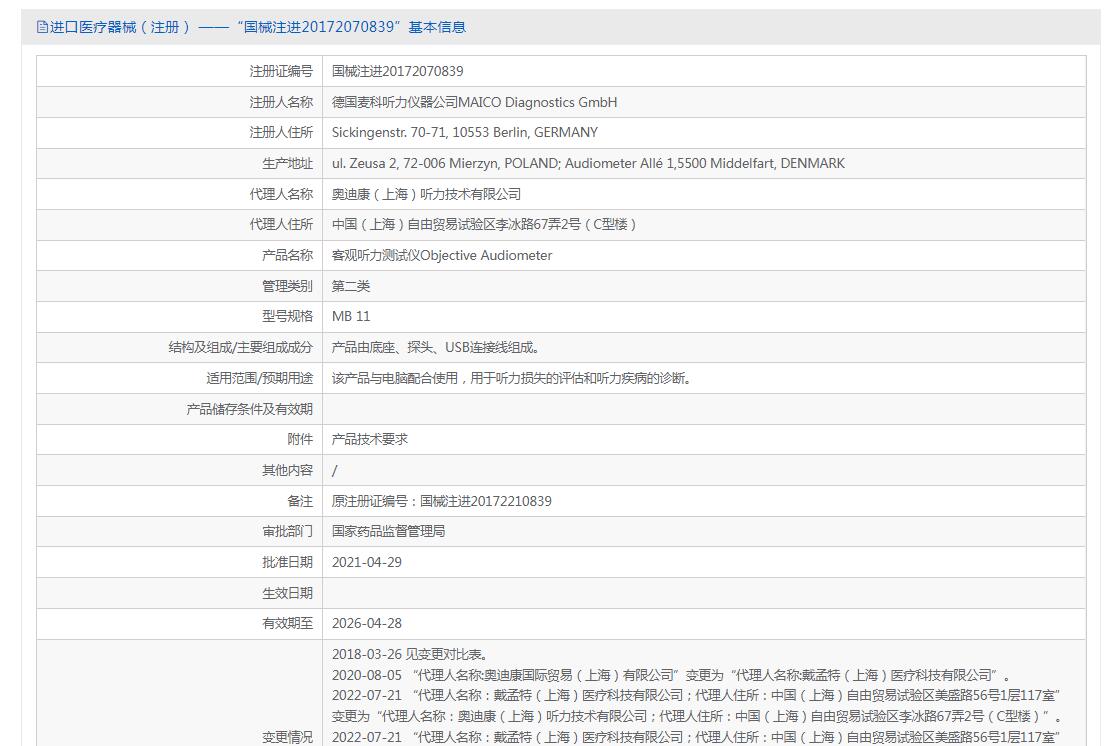
Task: Click the 产品储存条件及有效期 label
Action: pyautogui.click(x=250, y=409)
